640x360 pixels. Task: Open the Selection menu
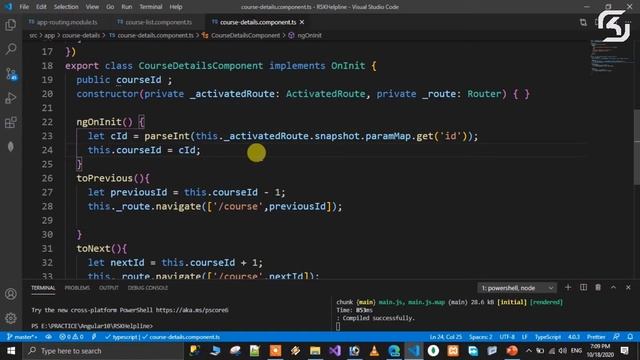[66, 7]
